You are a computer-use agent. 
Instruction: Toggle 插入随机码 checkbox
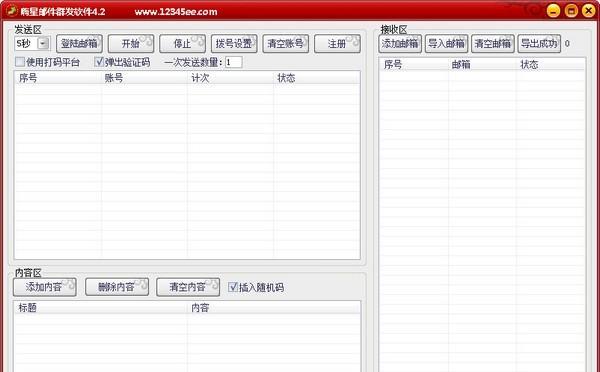click(x=233, y=287)
